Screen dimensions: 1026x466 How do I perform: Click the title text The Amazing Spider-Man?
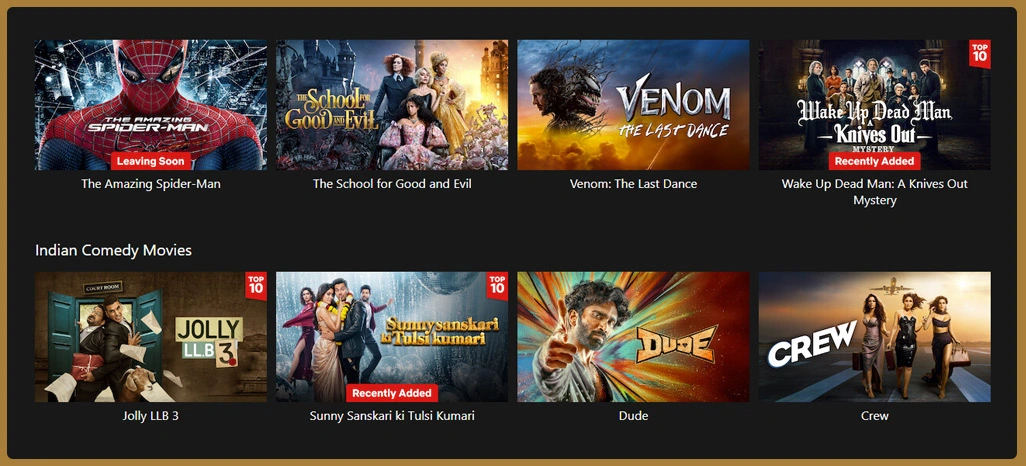pyautogui.click(x=150, y=184)
